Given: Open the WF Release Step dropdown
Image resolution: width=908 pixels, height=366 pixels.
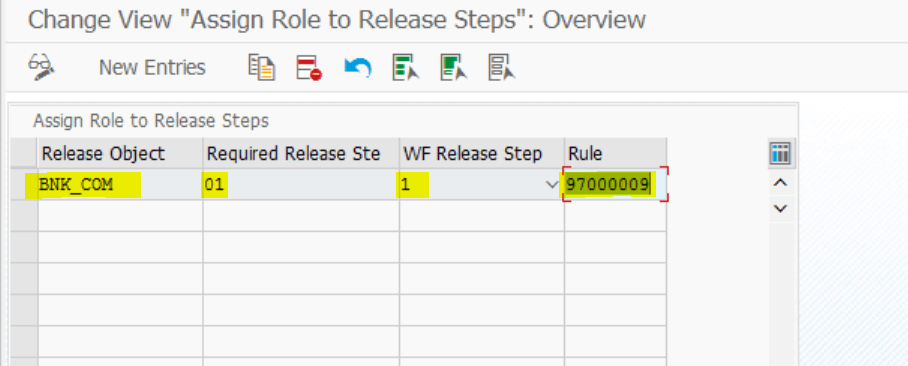Looking at the screenshot, I should tap(552, 185).
